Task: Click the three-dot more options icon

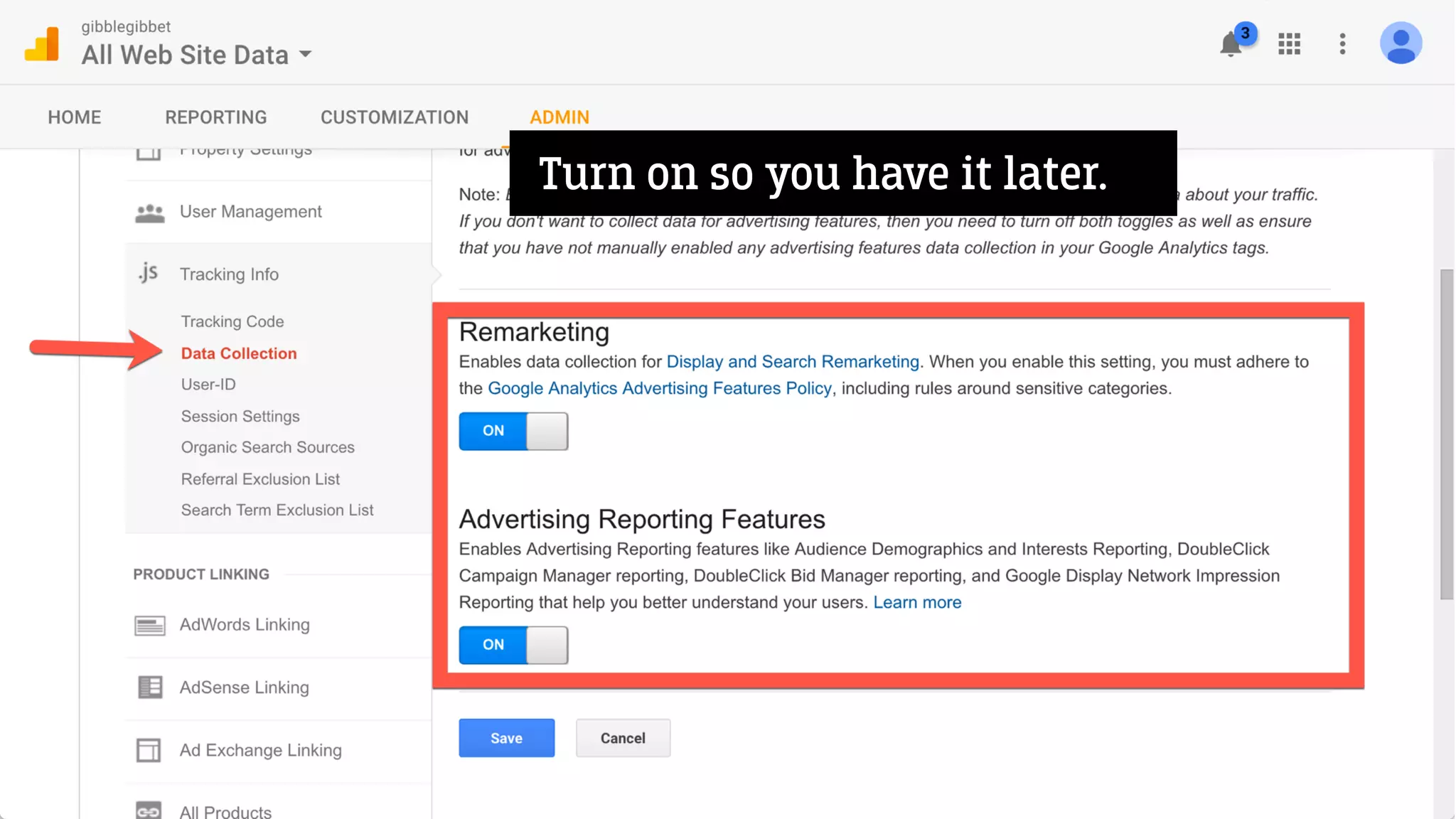Action: coord(1342,44)
